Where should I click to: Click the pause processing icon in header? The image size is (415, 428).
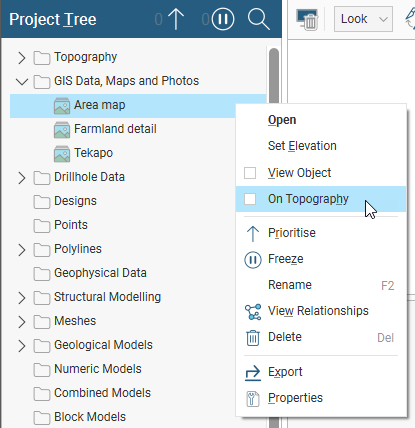click(223, 19)
